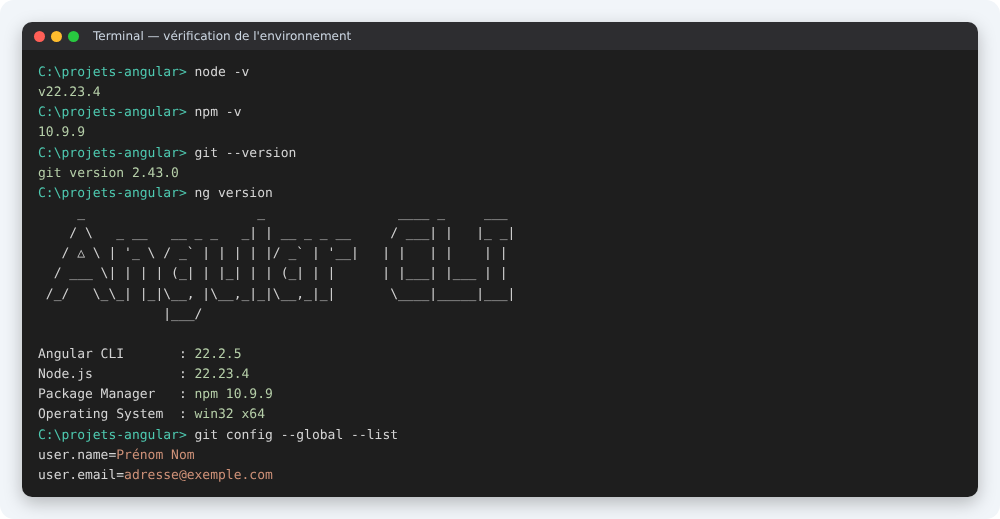Click the 'git config --global --list' command

pos(296,435)
